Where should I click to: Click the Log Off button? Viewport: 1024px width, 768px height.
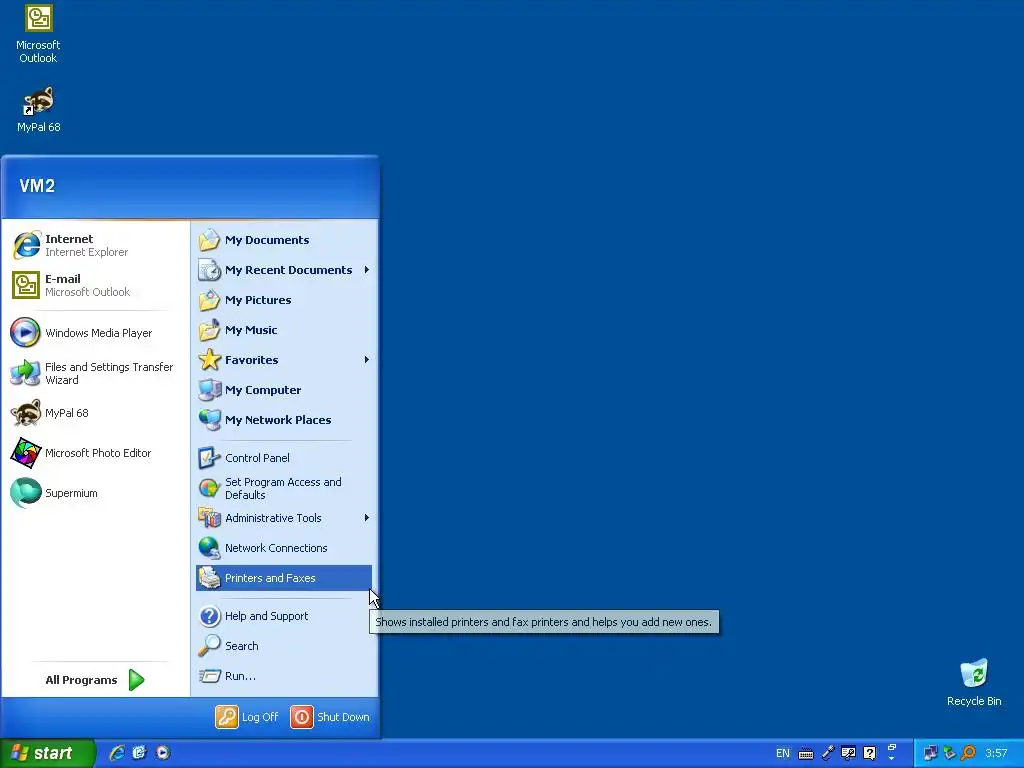coord(247,717)
